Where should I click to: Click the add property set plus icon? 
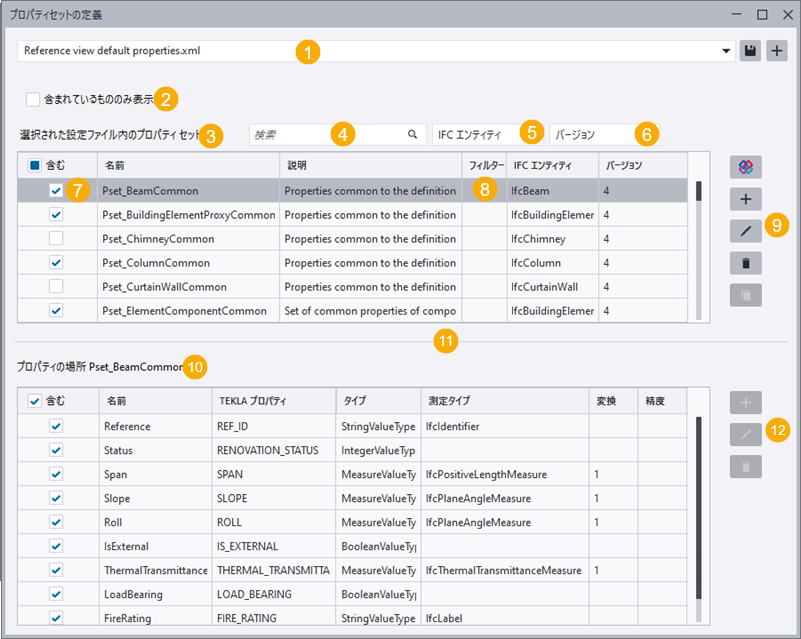pos(745,199)
